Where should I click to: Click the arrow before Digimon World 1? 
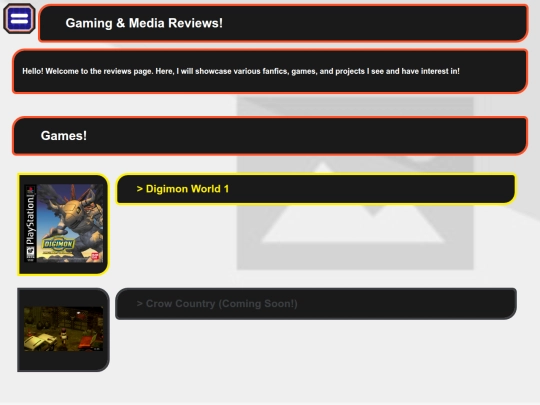pos(139,189)
